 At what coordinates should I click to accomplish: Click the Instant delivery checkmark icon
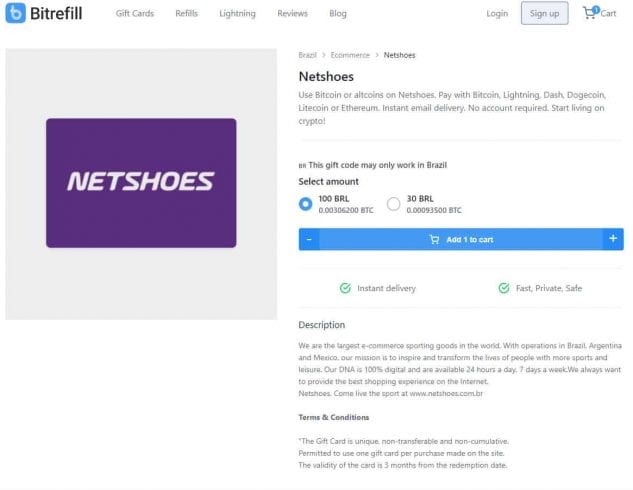pyautogui.click(x=345, y=288)
